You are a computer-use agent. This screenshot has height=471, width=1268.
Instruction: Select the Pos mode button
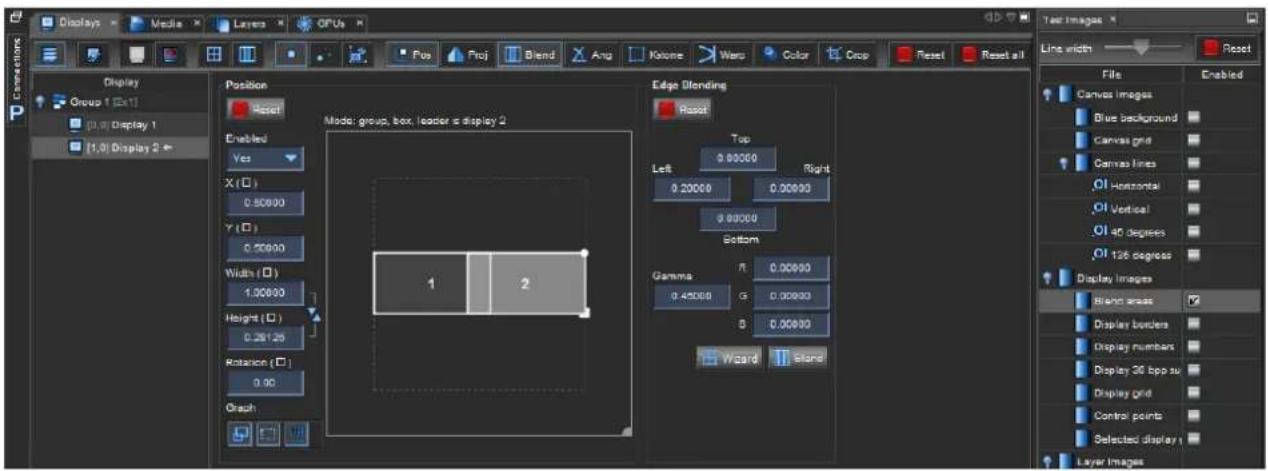pyautogui.click(x=411, y=56)
